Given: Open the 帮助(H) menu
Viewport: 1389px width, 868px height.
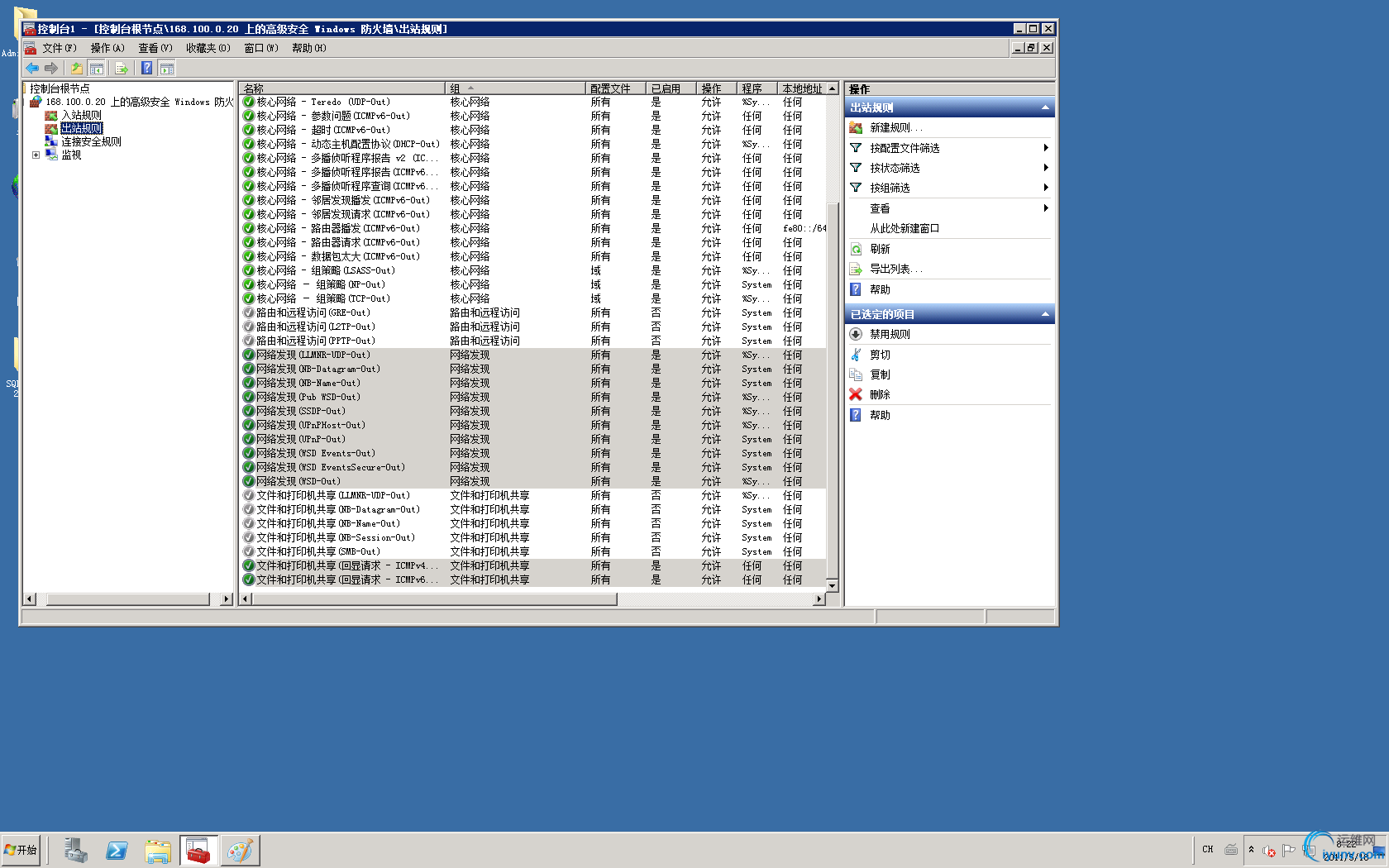Looking at the screenshot, I should coord(308,48).
